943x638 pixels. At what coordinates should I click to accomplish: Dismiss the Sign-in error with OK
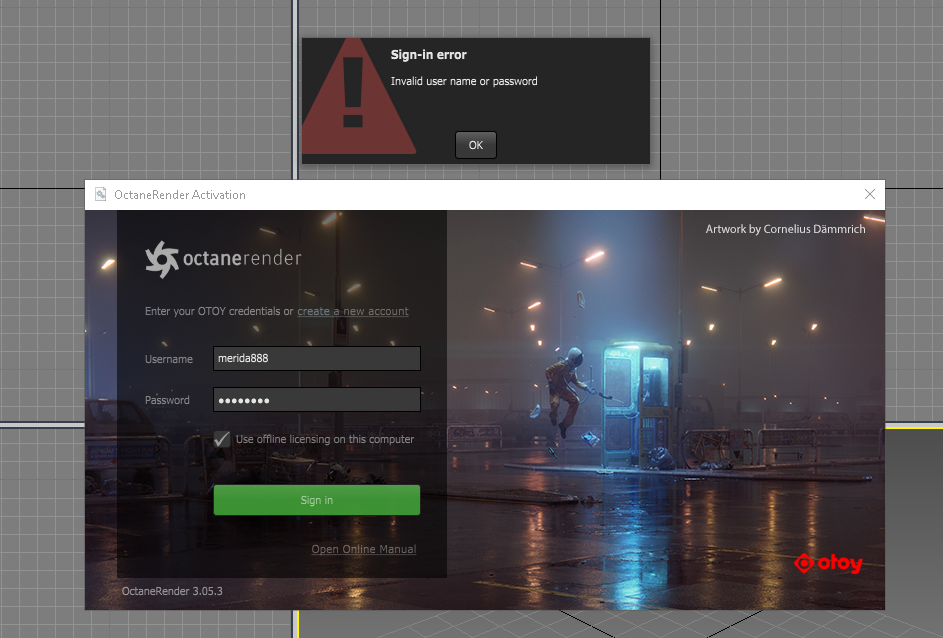tap(476, 145)
